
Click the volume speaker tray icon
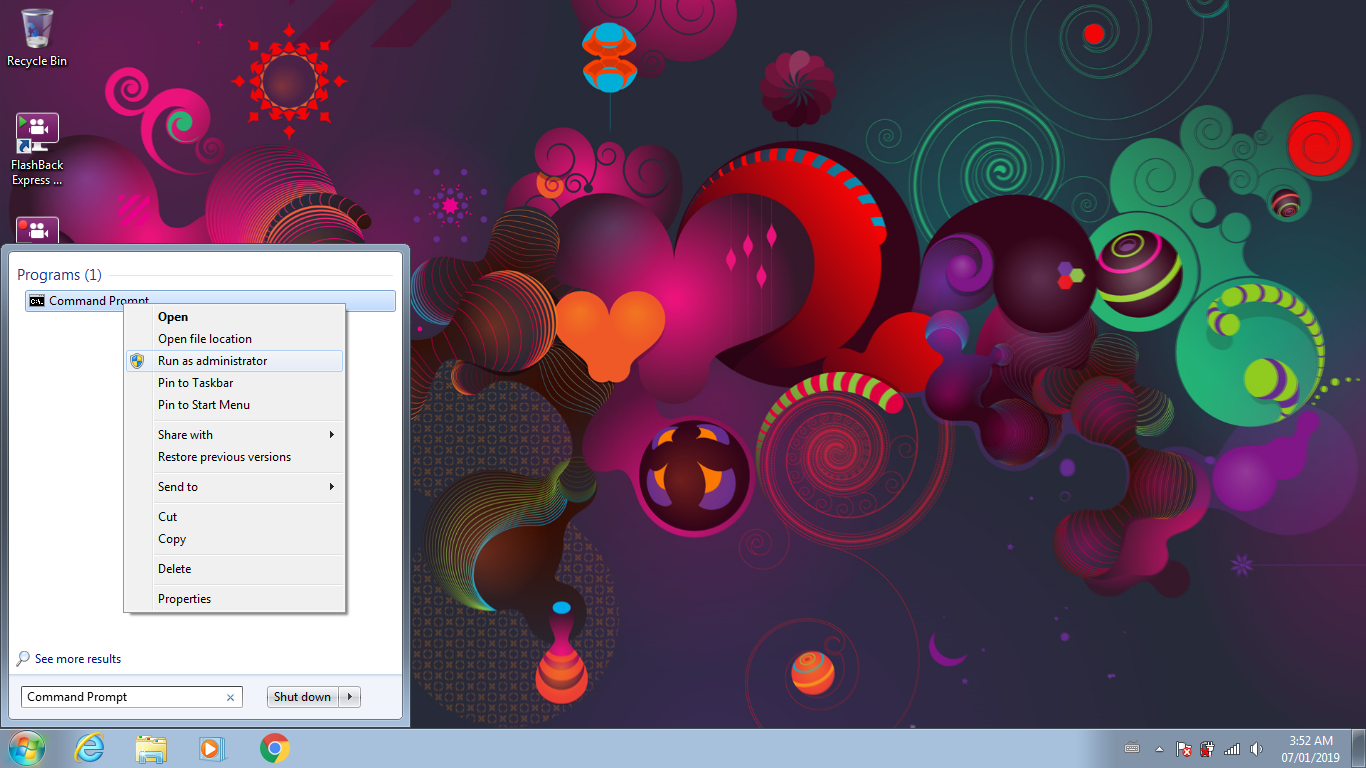(1256, 748)
